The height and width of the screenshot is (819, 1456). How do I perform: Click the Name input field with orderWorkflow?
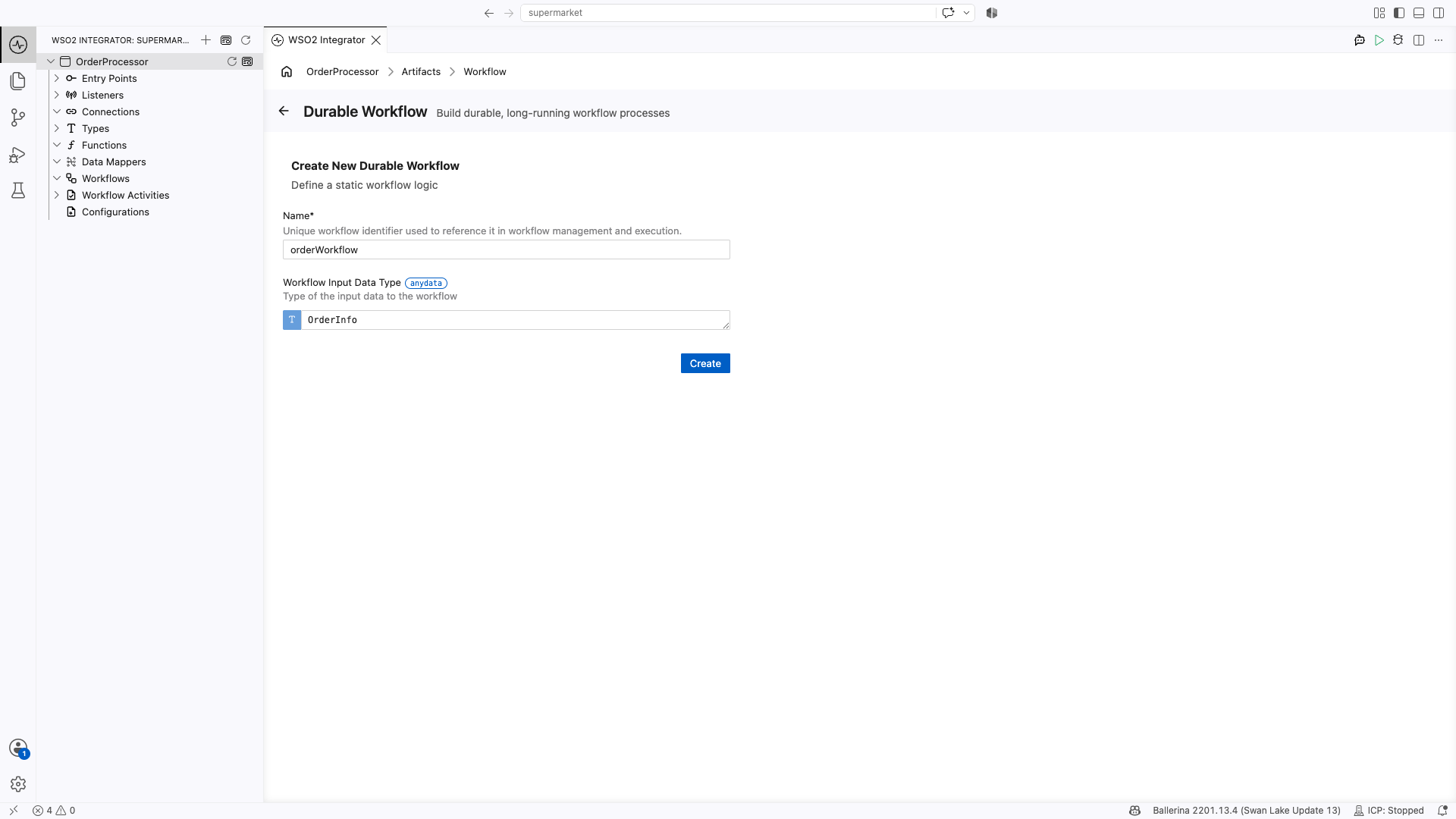pyautogui.click(x=507, y=249)
